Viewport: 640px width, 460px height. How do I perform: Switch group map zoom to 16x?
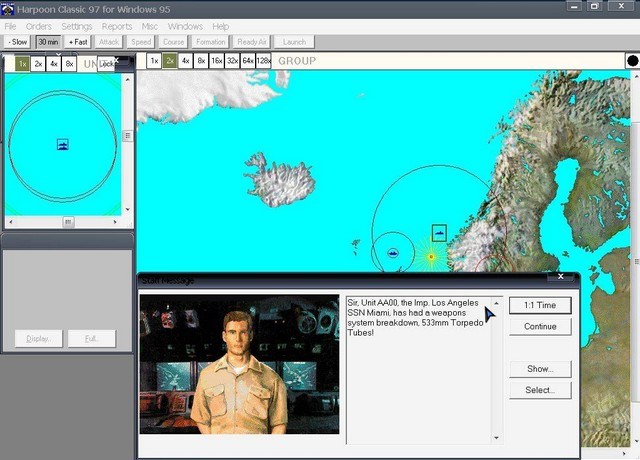tap(217, 61)
